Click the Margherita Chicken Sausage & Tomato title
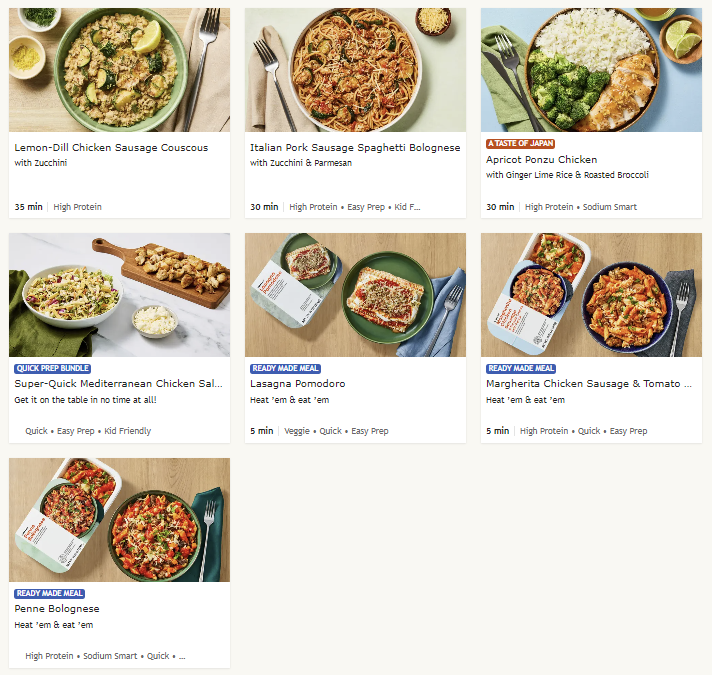The height and width of the screenshot is (675, 712). pos(589,384)
